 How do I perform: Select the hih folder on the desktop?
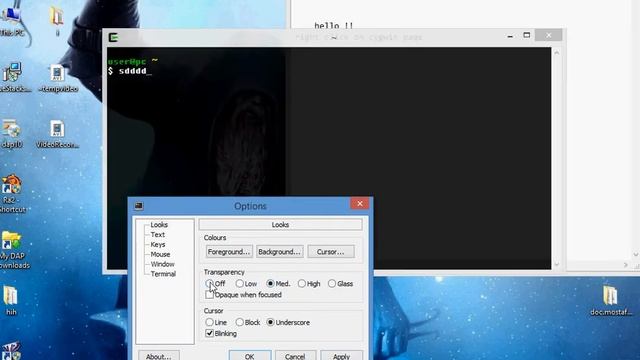[11, 301]
